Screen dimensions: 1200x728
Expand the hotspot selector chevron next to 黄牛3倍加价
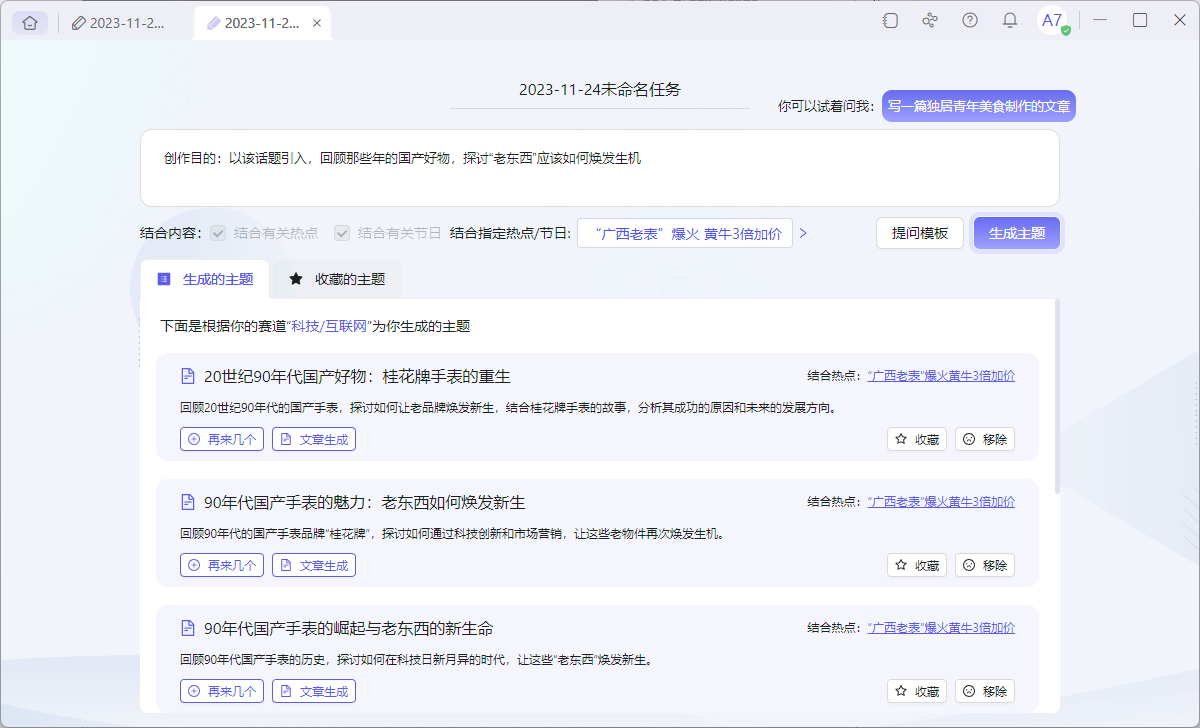(803, 232)
